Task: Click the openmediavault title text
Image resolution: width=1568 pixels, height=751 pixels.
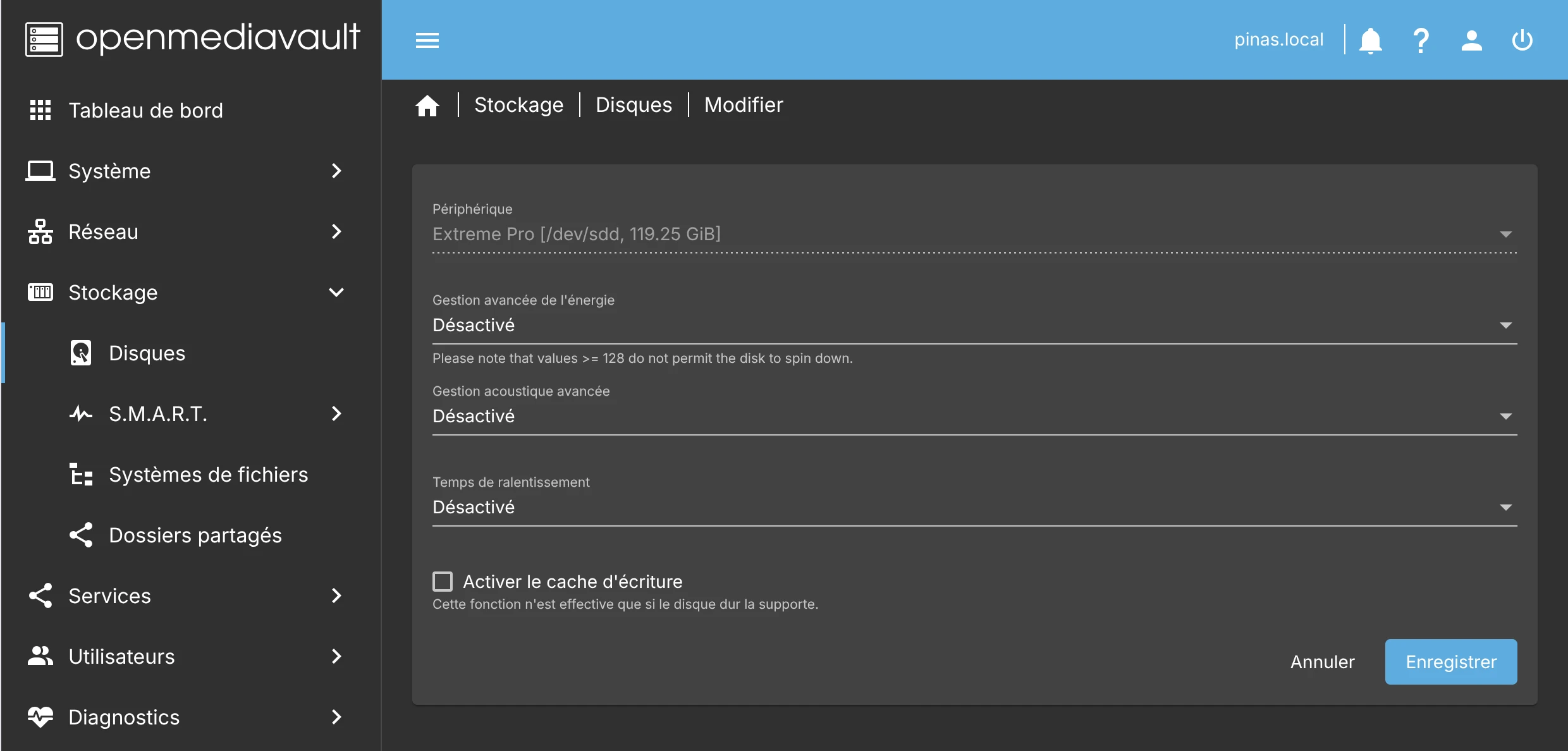Action: click(218, 38)
